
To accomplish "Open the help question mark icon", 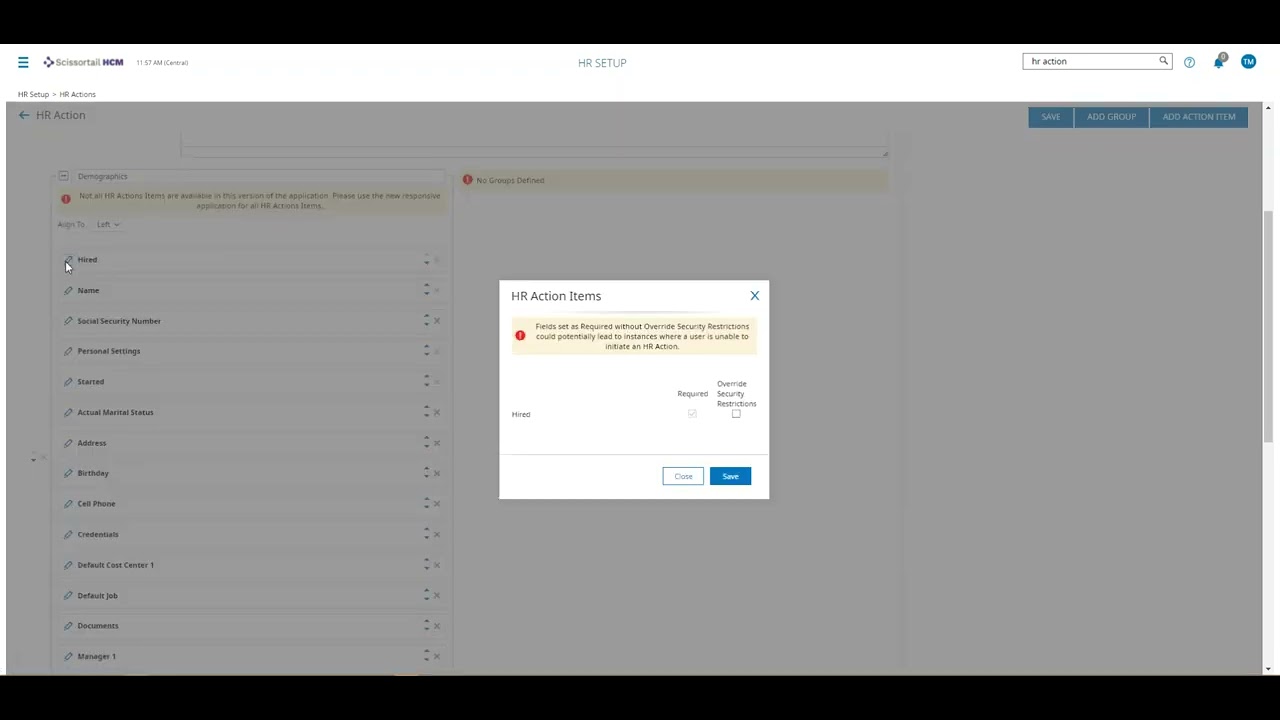I will point(1189,62).
